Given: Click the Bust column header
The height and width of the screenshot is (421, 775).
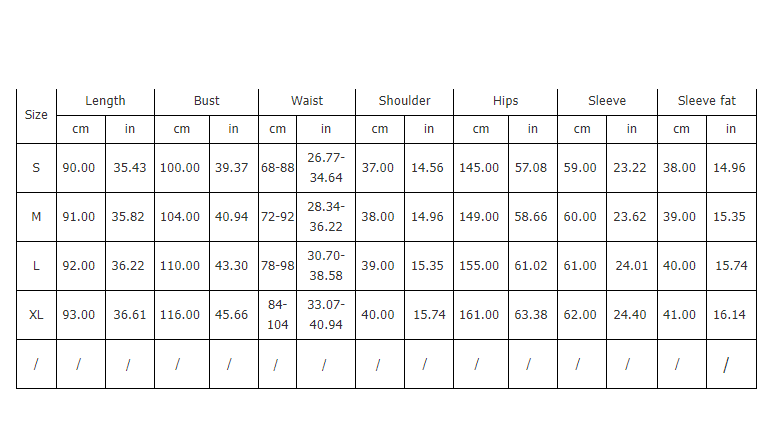Looking at the screenshot, I should (207, 101).
